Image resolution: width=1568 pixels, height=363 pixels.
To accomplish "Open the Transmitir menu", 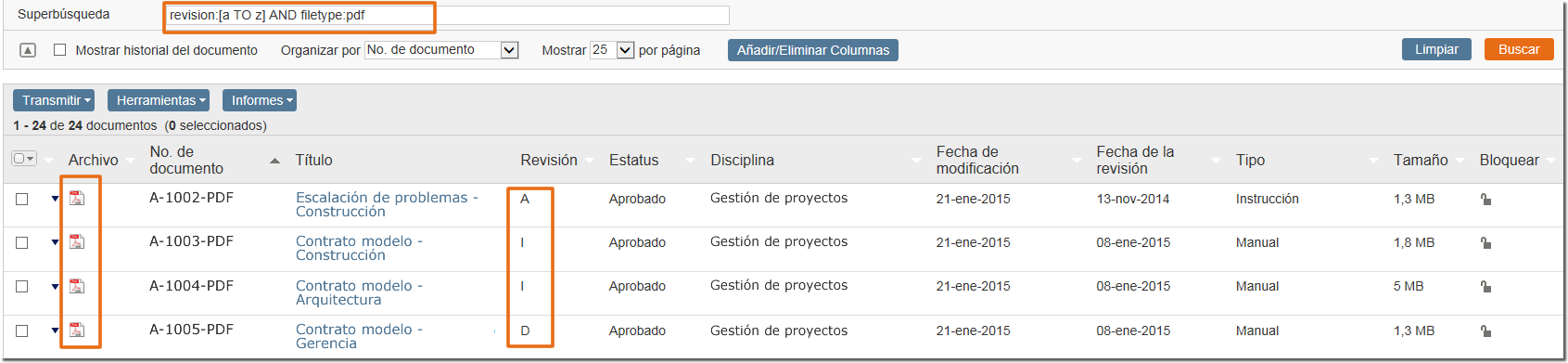I will click(x=57, y=100).
